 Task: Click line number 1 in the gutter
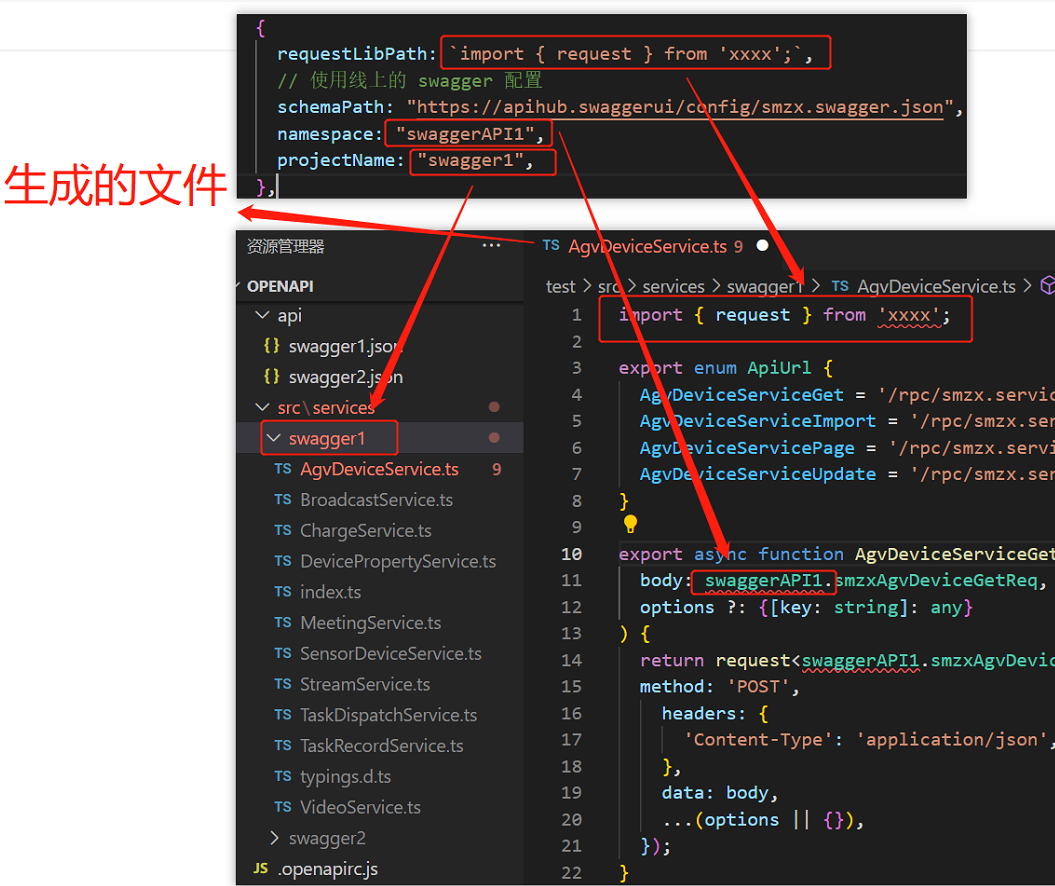(576, 315)
